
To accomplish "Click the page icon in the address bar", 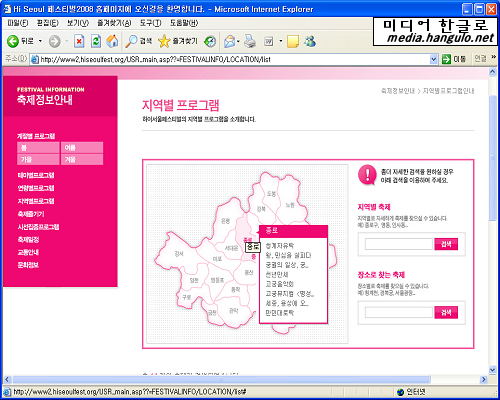I will [34, 59].
